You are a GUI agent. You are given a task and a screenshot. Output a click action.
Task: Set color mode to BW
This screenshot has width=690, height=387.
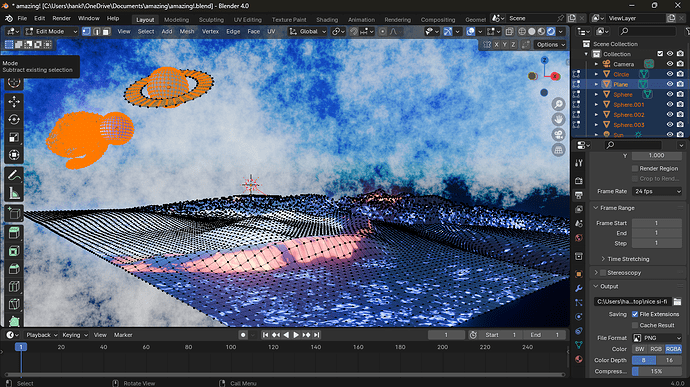click(639, 349)
